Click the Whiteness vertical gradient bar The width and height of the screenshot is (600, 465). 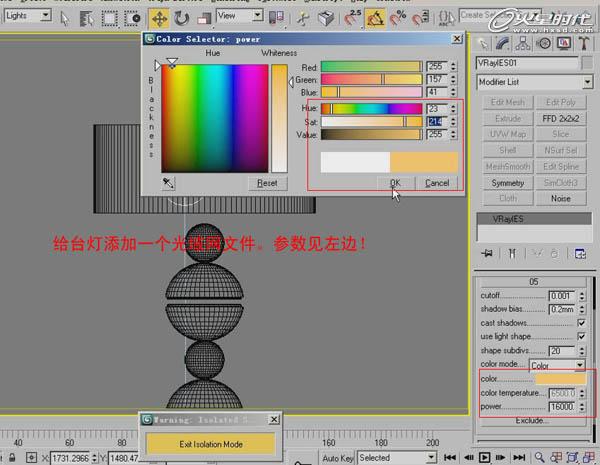[x=279, y=118]
